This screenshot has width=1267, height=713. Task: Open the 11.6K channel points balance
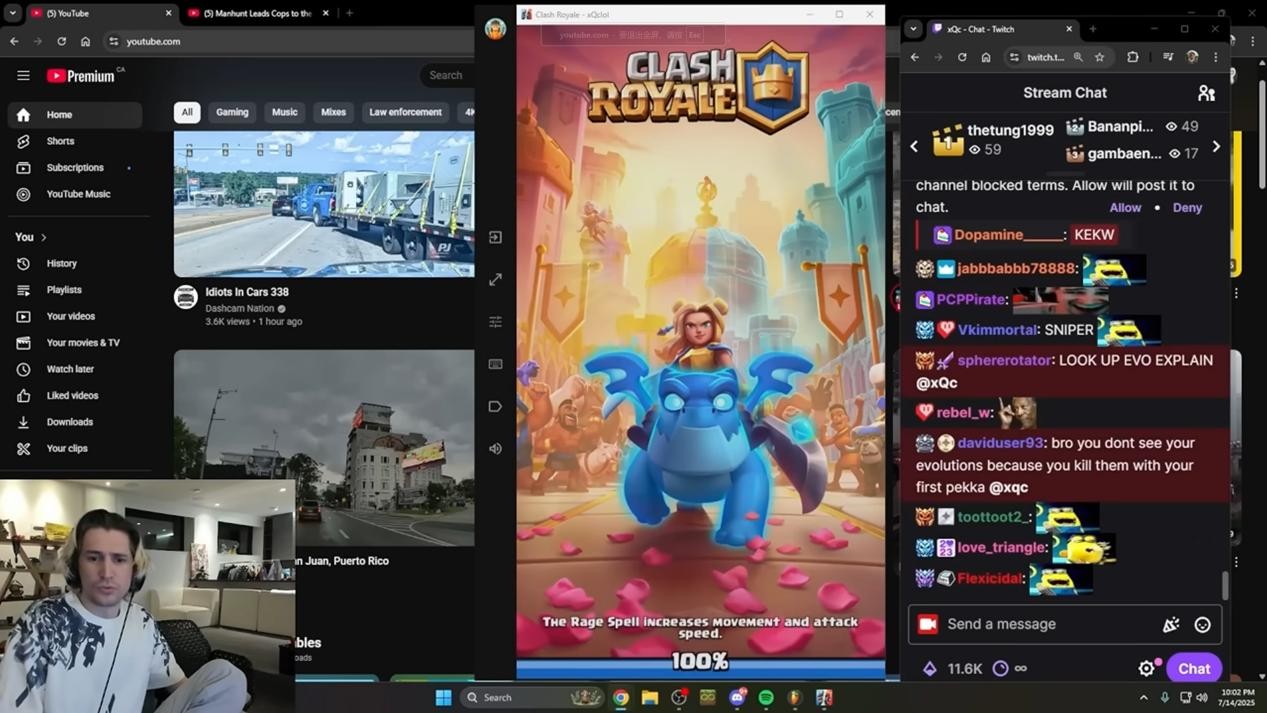point(953,669)
